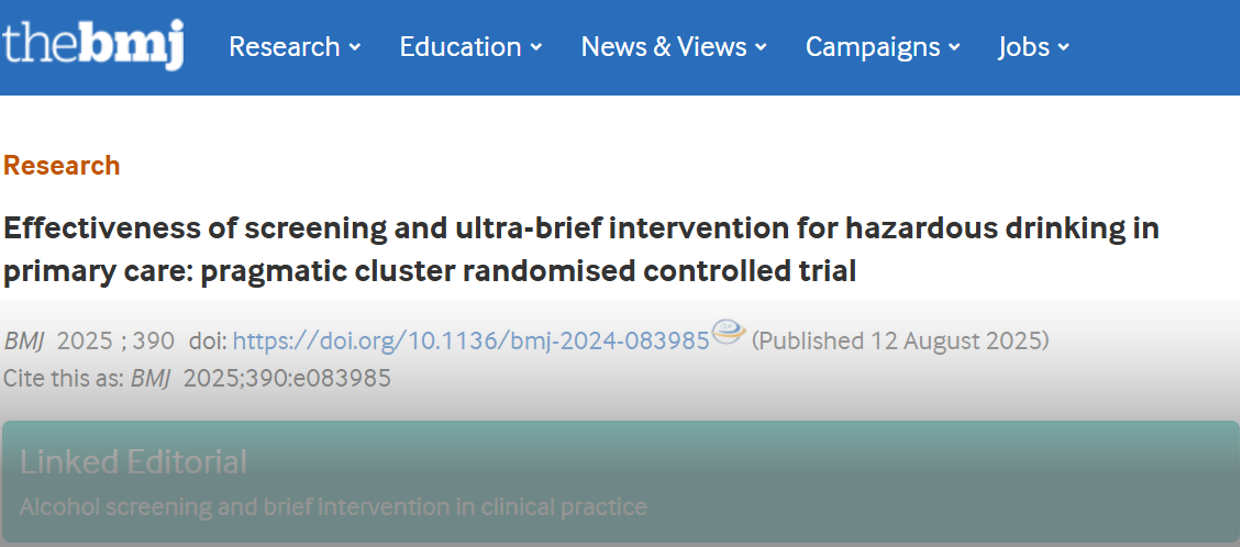Open the Linked Editorial heading
The height and width of the screenshot is (547, 1240).
[x=133, y=462]
